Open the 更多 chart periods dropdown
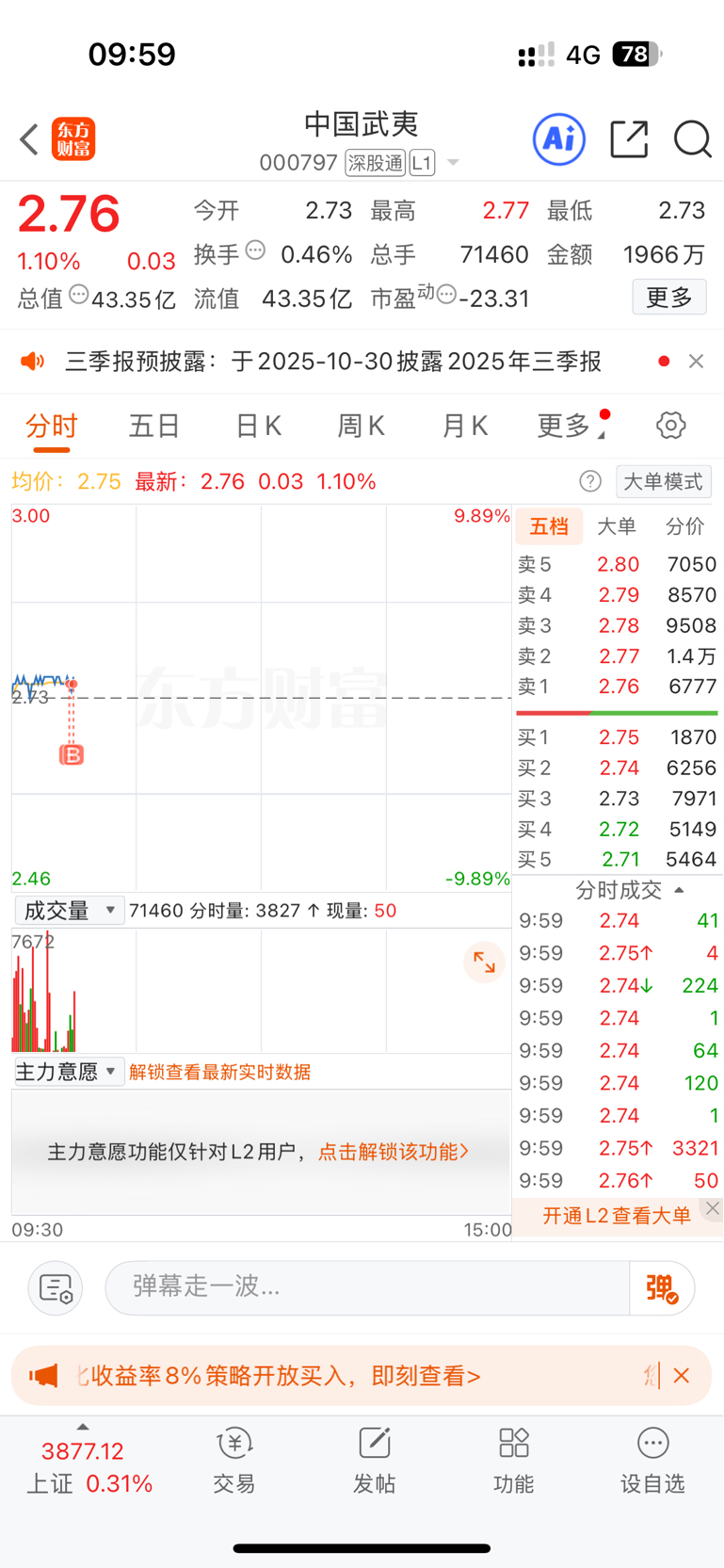The height and width of the screenshot is (1568, 724). [x=570, y=426]
